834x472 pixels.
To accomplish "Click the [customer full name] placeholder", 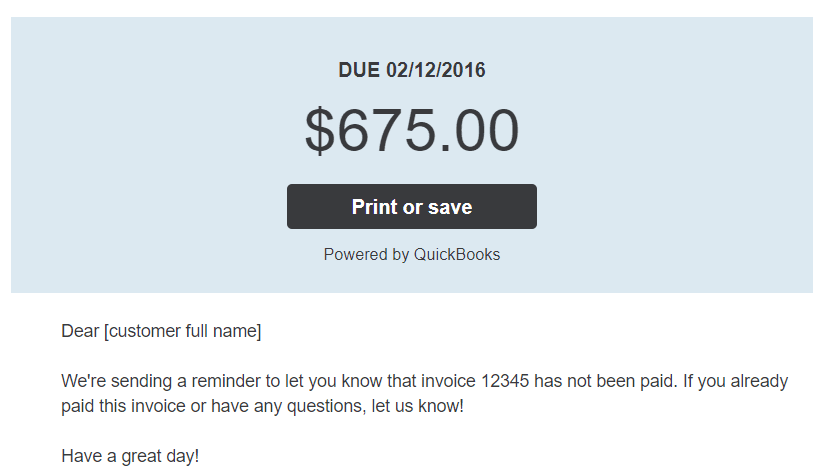I will point(182,331).
